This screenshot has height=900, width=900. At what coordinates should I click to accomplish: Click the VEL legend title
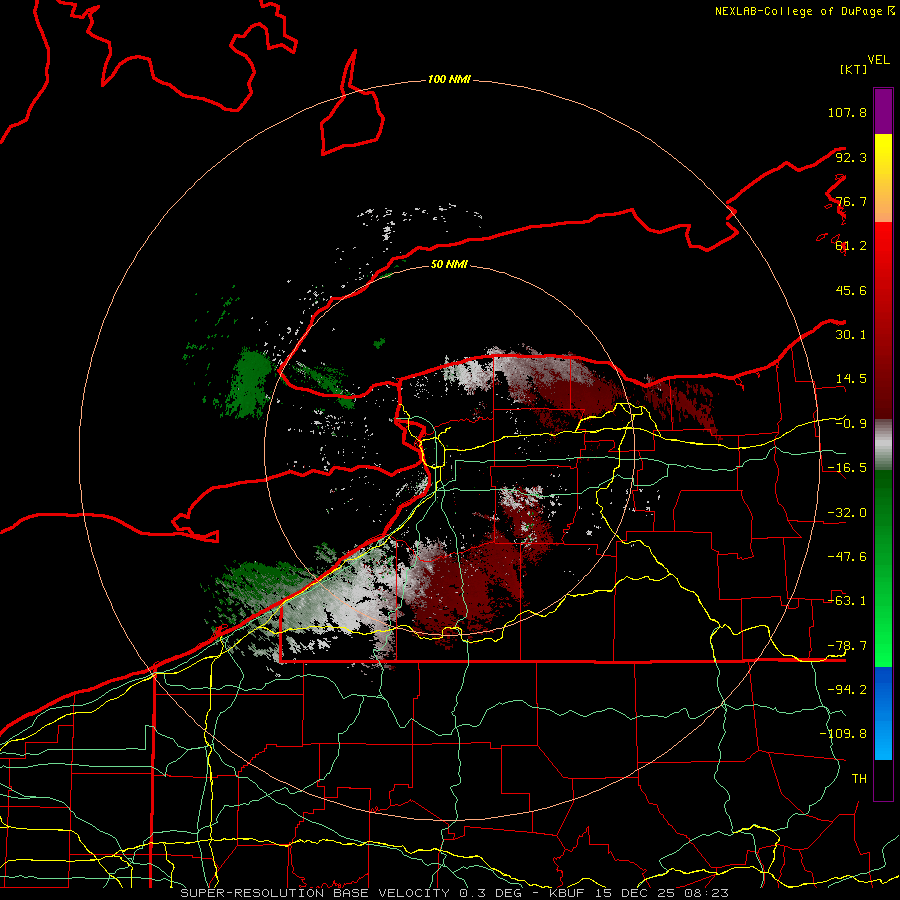point(878,60)
